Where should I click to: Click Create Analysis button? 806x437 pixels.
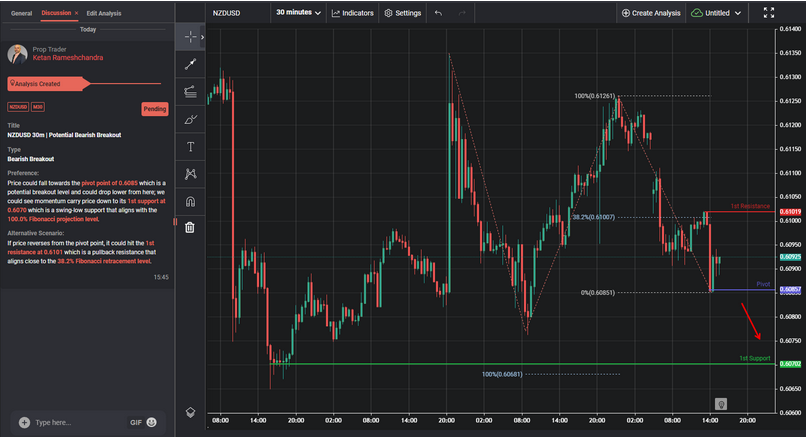pyautogui.click(x=651, y=13)
